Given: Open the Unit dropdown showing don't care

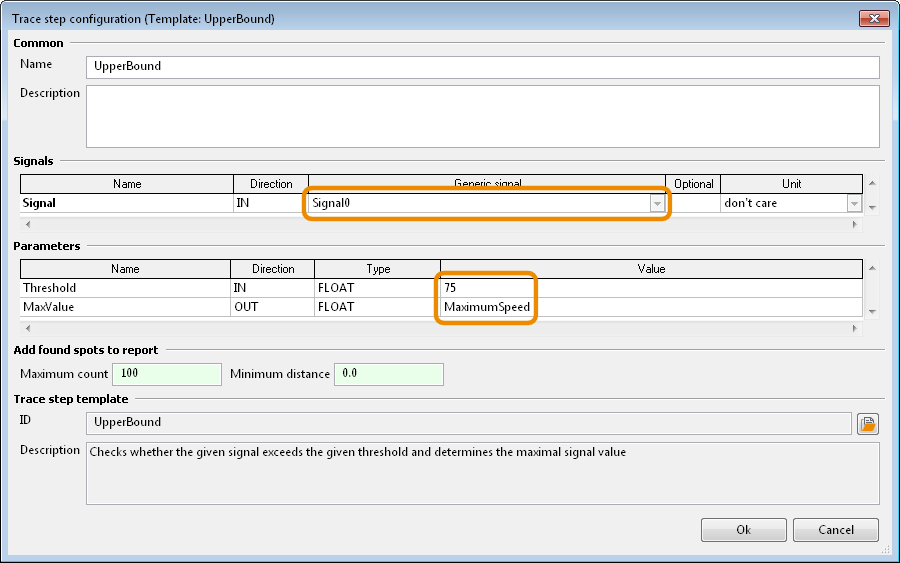Looking at the screenshot, I should [854, 203].
